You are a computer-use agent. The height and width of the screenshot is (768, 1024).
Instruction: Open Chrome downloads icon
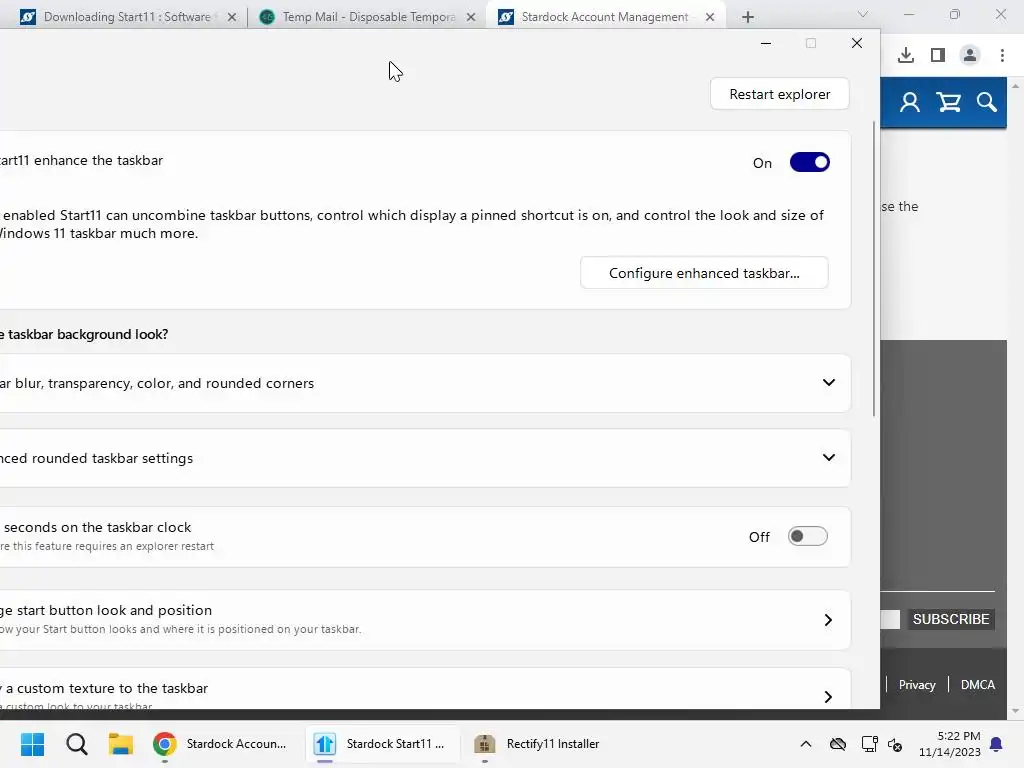(906, 56)
